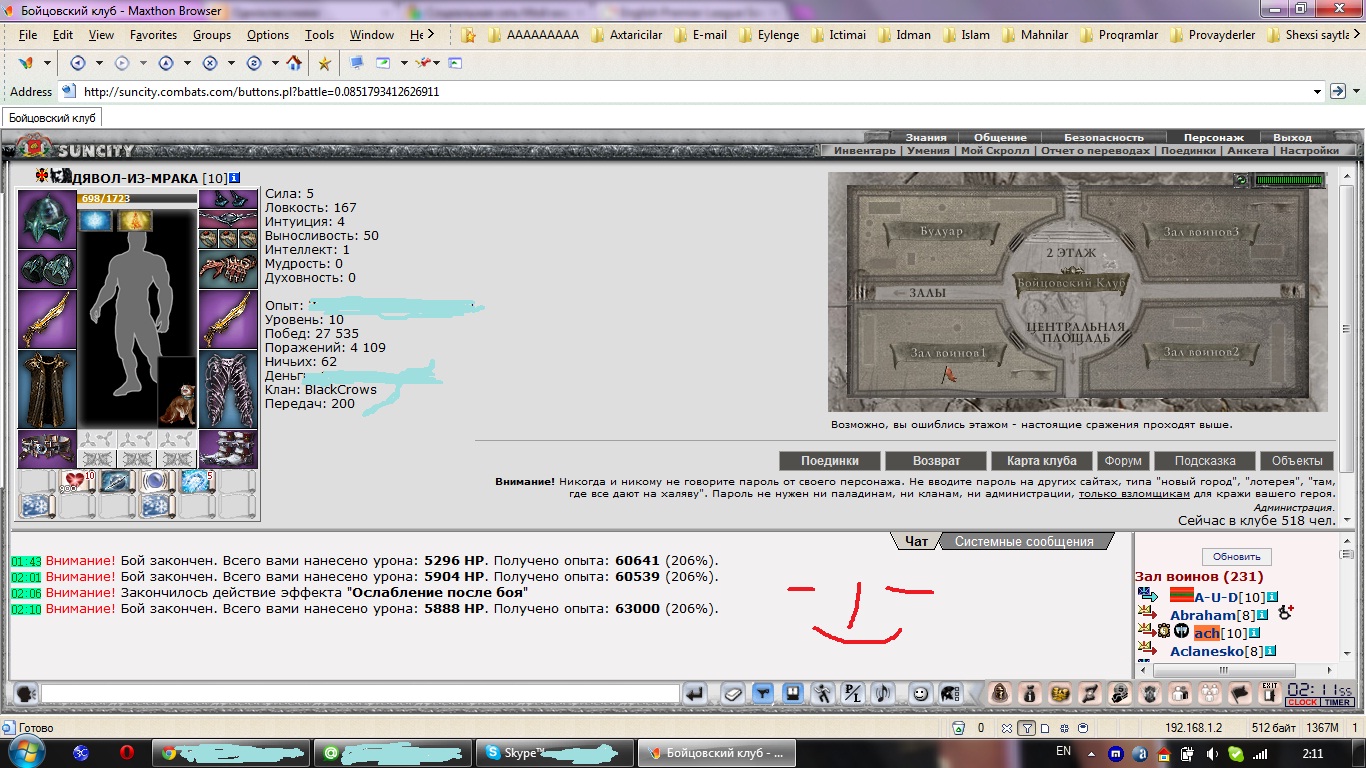Click the belt equipment slot
The image size is (1366, 768).
(47, 449)
